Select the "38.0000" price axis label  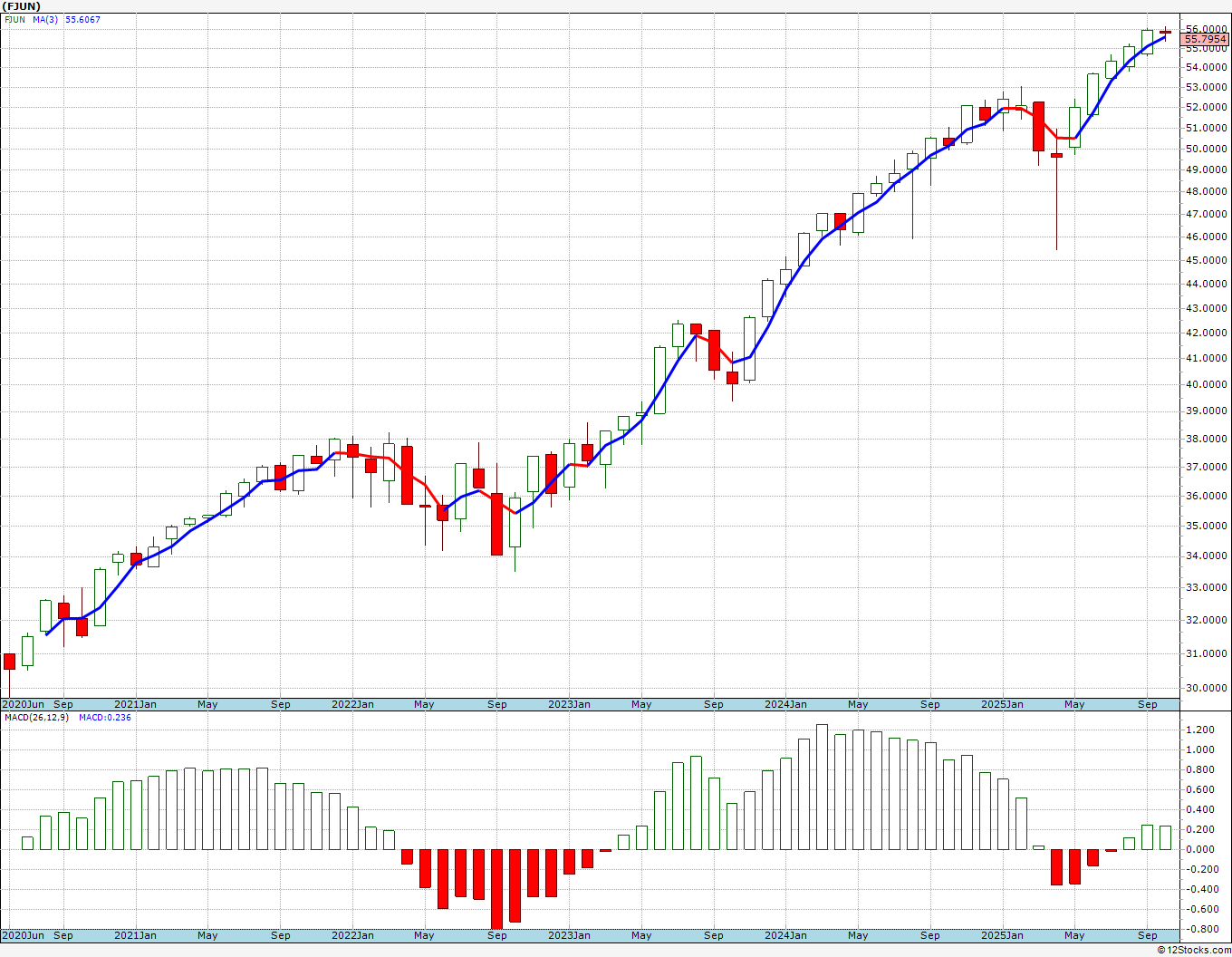[x=1206, y=439]
